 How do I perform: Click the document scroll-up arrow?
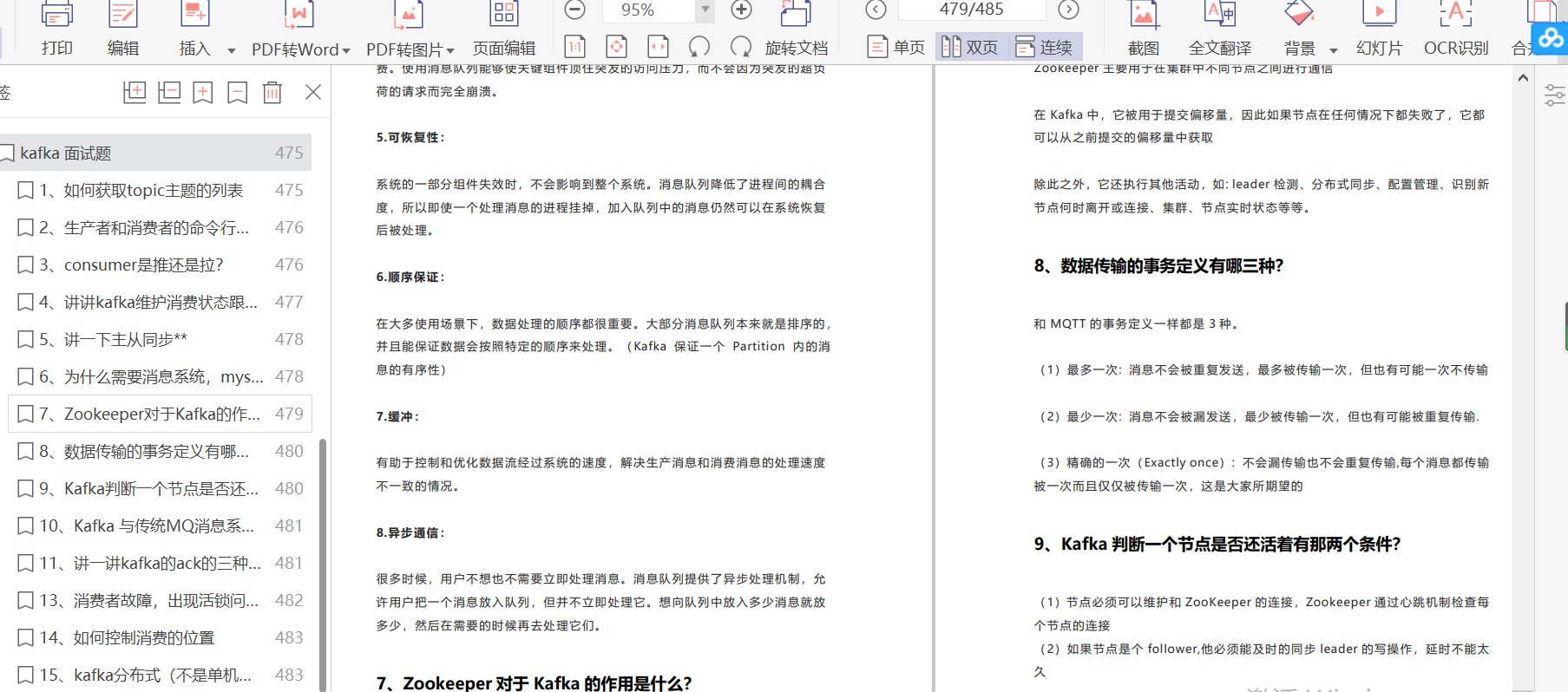tap(1523, 78)
